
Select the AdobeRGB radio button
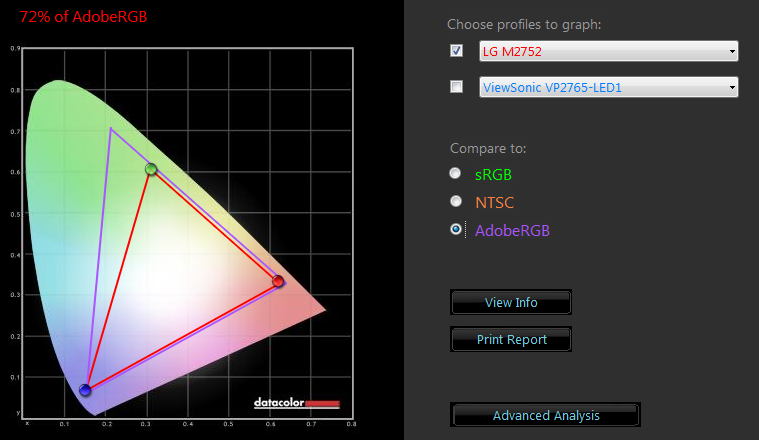(x=456, y=229)
